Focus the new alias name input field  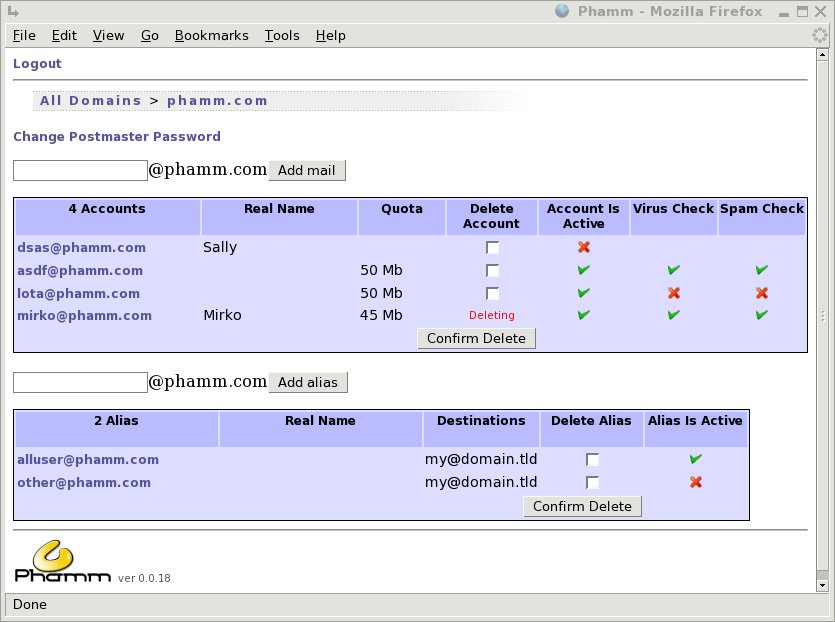tap(81, 382)
